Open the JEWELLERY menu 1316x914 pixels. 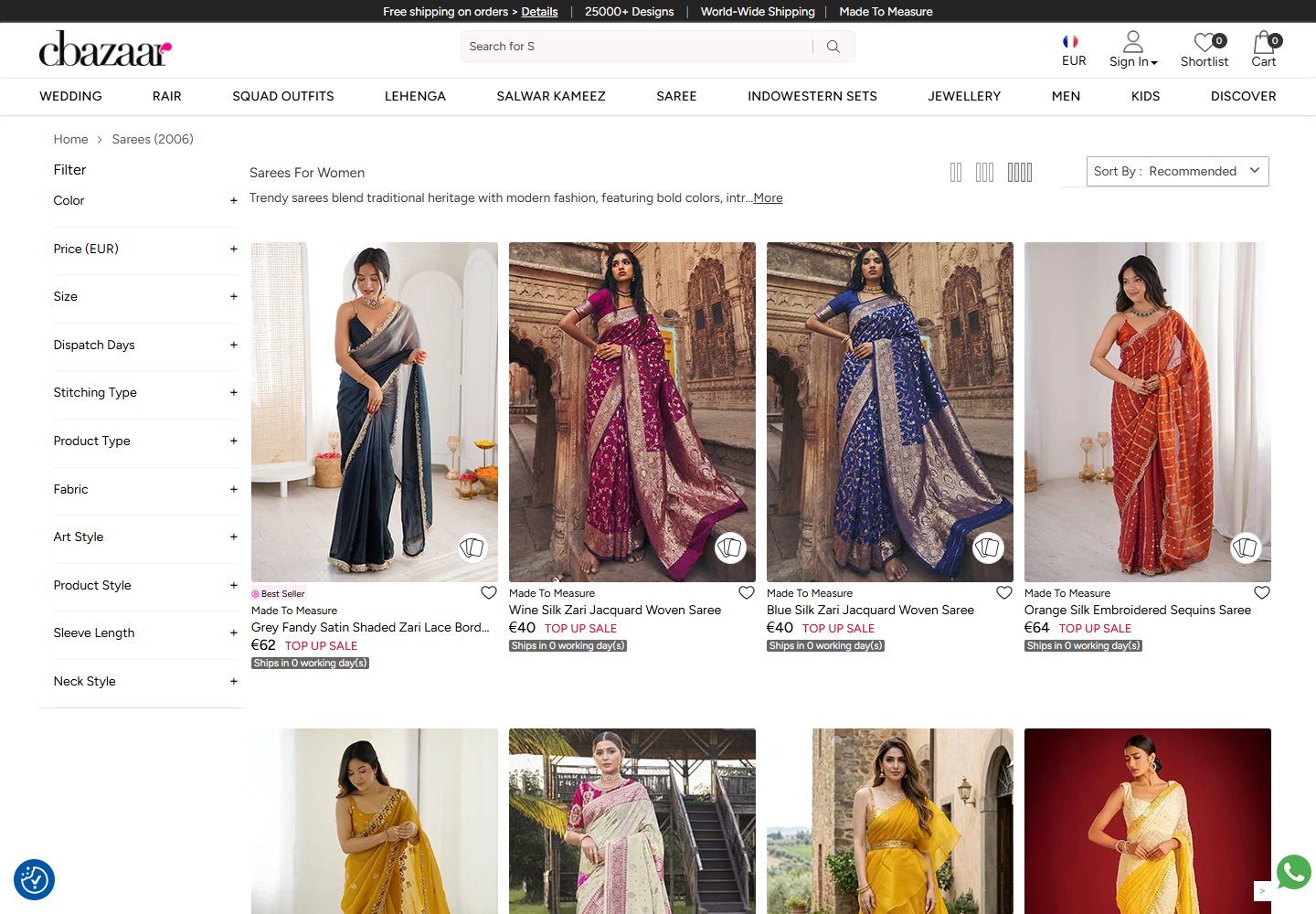click(x=964, y=96)
